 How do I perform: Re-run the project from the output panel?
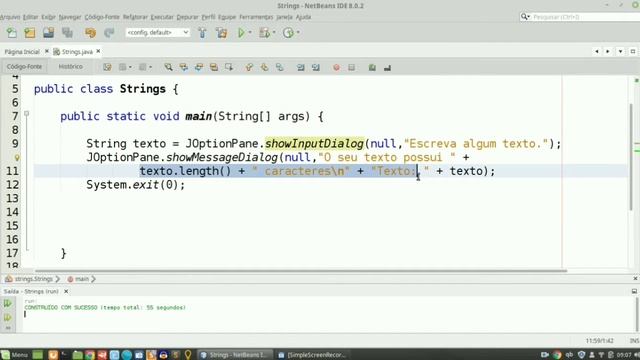7,303
